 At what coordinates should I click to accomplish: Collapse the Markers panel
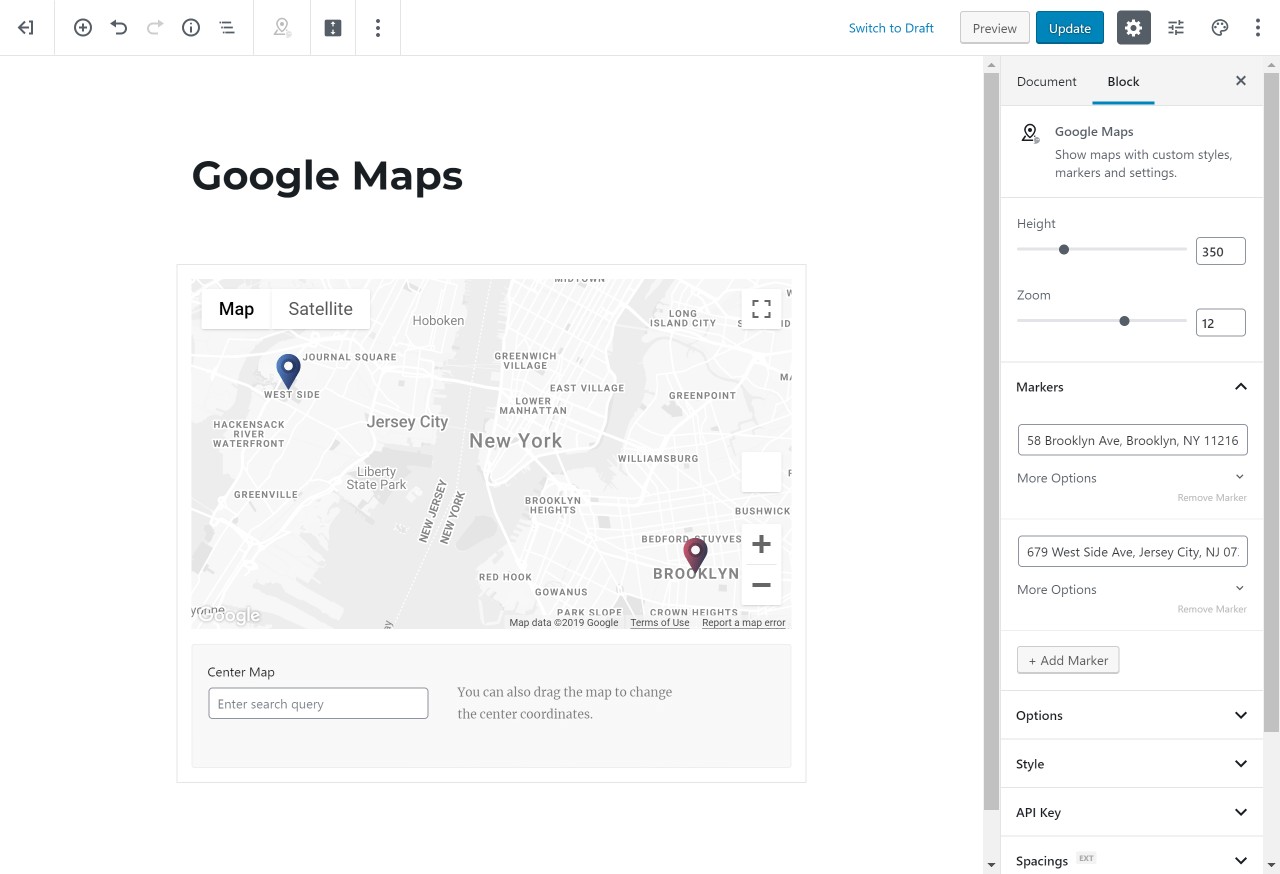[x=1132, y=387]
